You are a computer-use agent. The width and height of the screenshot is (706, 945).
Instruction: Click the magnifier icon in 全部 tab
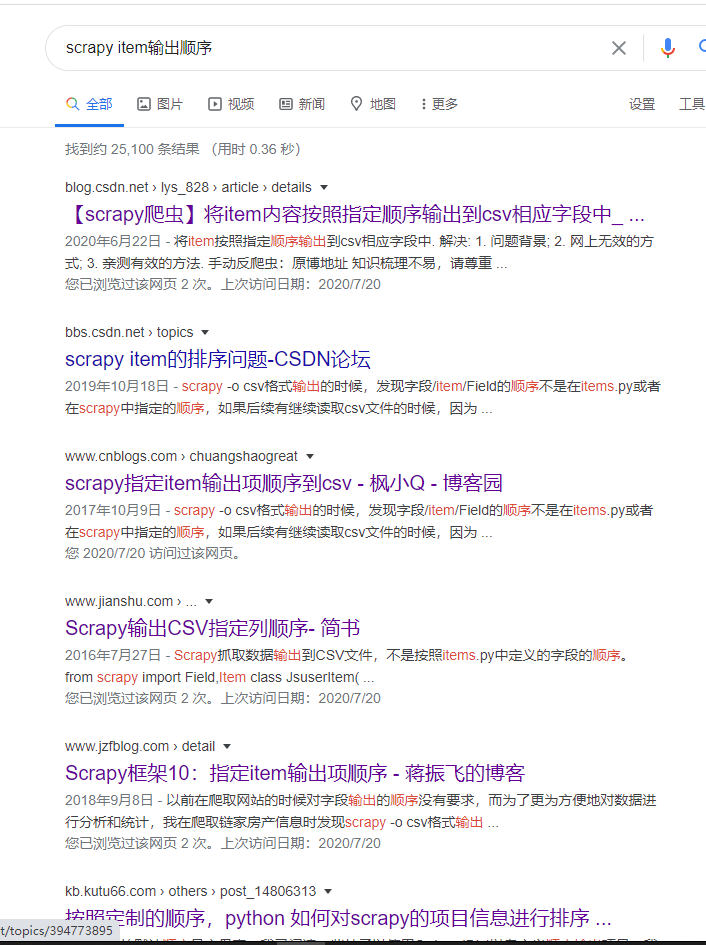click(x=72, y=104)
